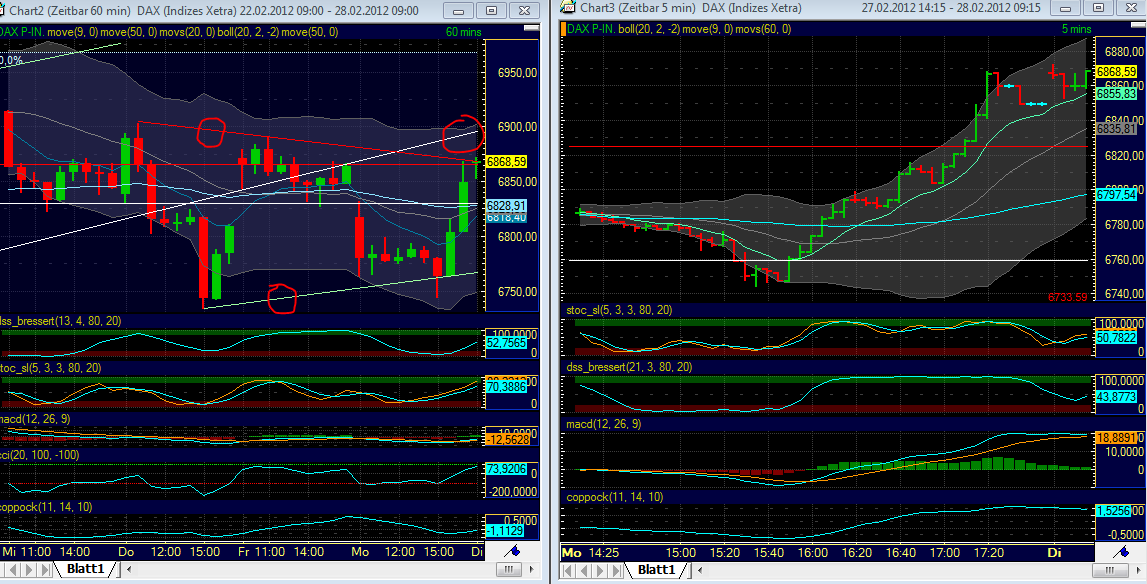Click the 70,3886 stochastic value in Chart2
This screenshot has width=1147, height=584.
[x=506, y=387]
